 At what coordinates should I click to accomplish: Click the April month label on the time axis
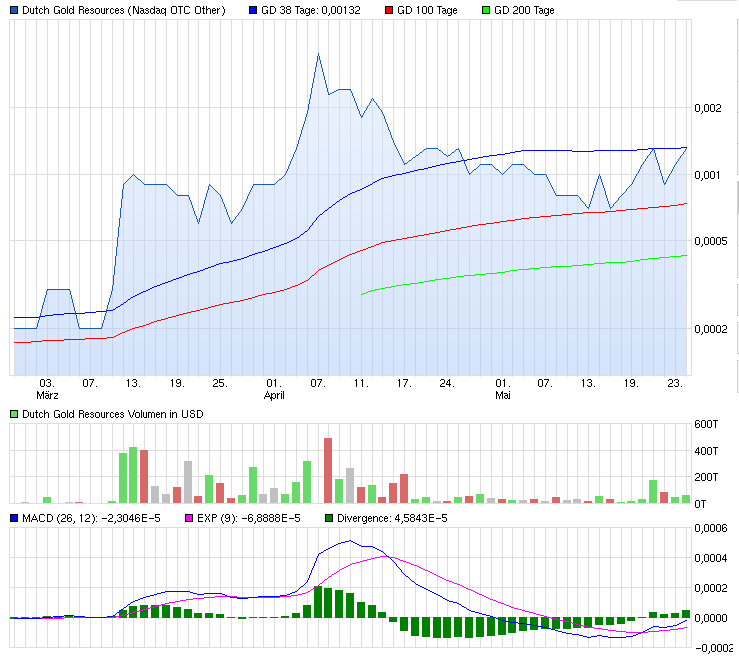tap(274, 395)
